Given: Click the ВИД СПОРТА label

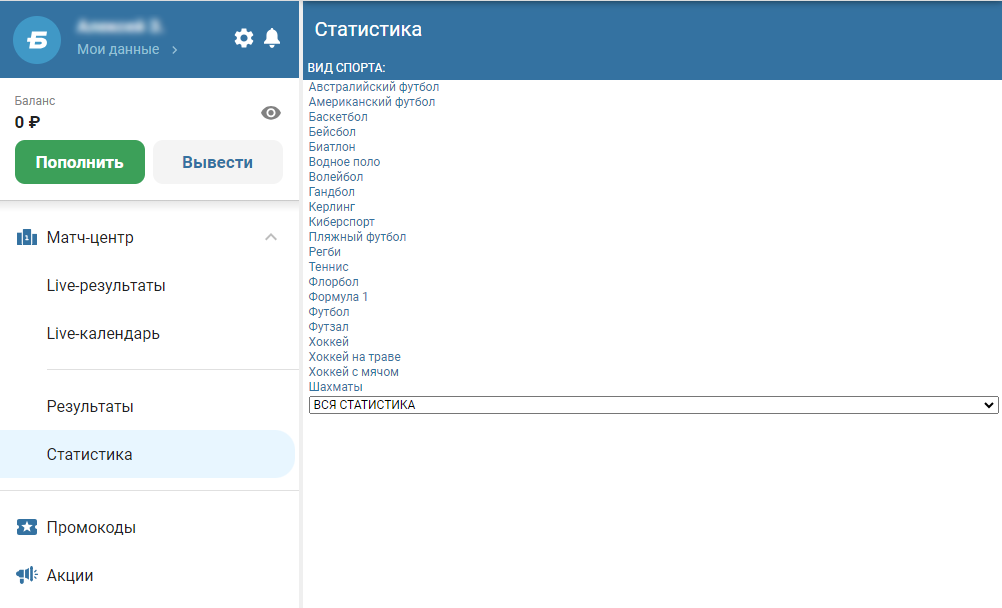Looking at the screenshot, I should [346, 68].
